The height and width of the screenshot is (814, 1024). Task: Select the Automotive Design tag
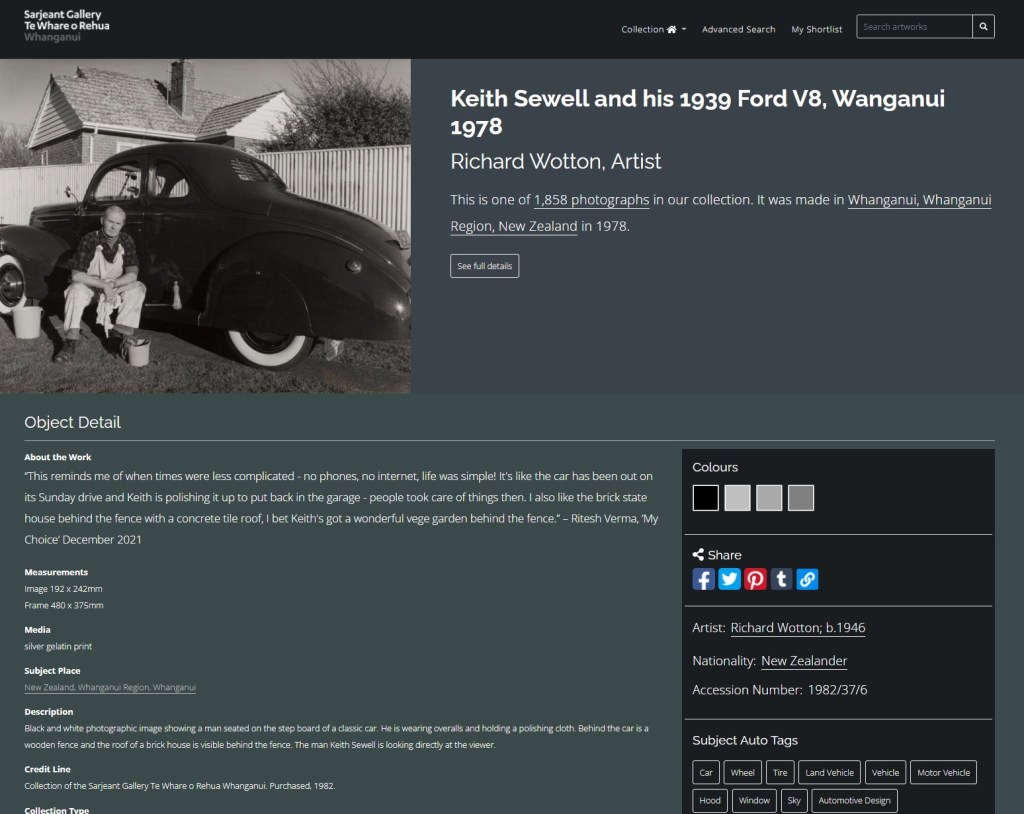(x=854, y=800)
